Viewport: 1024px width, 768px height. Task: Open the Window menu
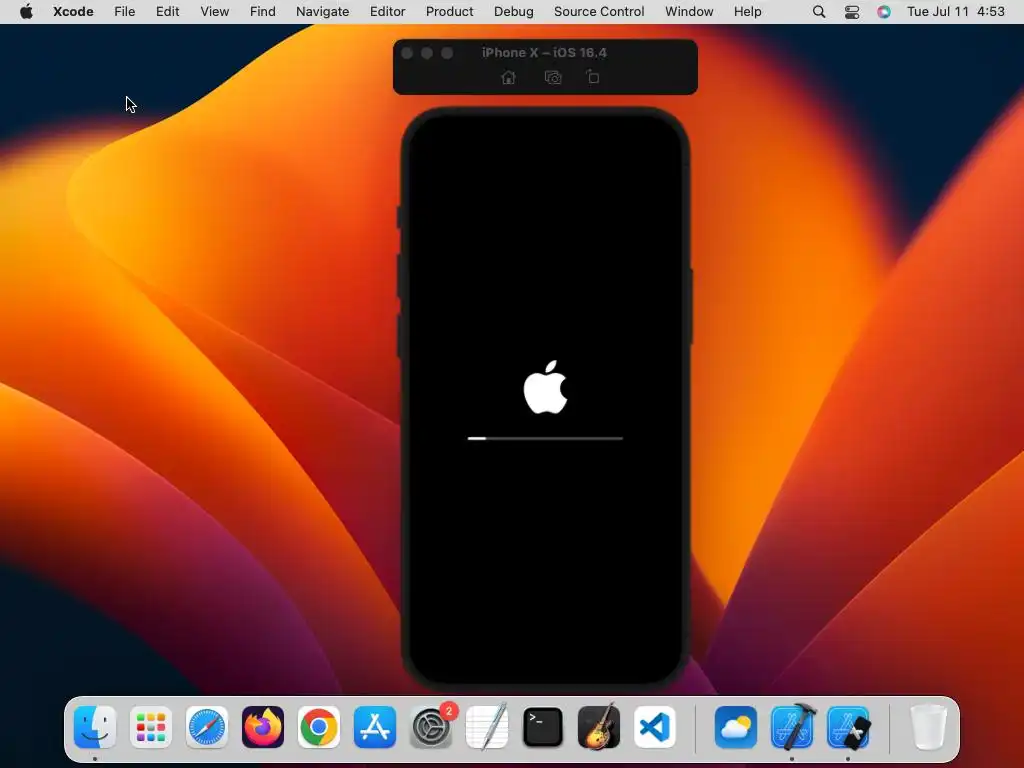(x=689, y=11)
